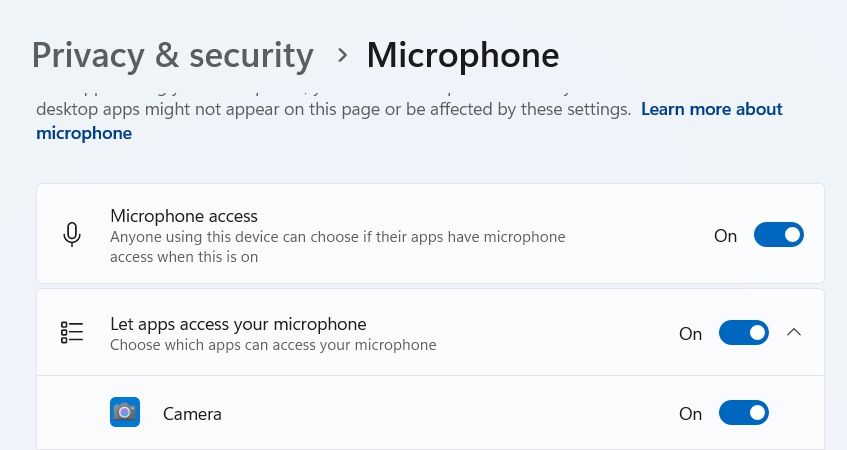Click the microphone icon beside Microphone access
The width and height of the screenshot is (847, 450).
pyautogui.click(x=72, y=234)
